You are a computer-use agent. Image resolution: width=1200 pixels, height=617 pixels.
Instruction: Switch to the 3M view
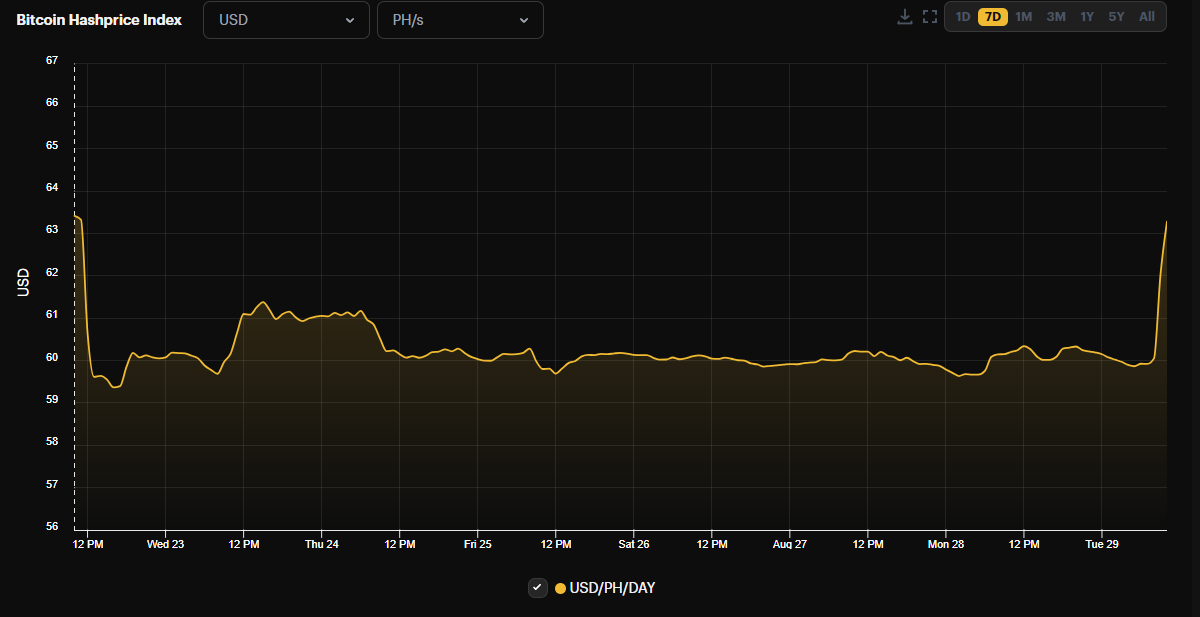pyautogui.click(x=1054, y=16)
